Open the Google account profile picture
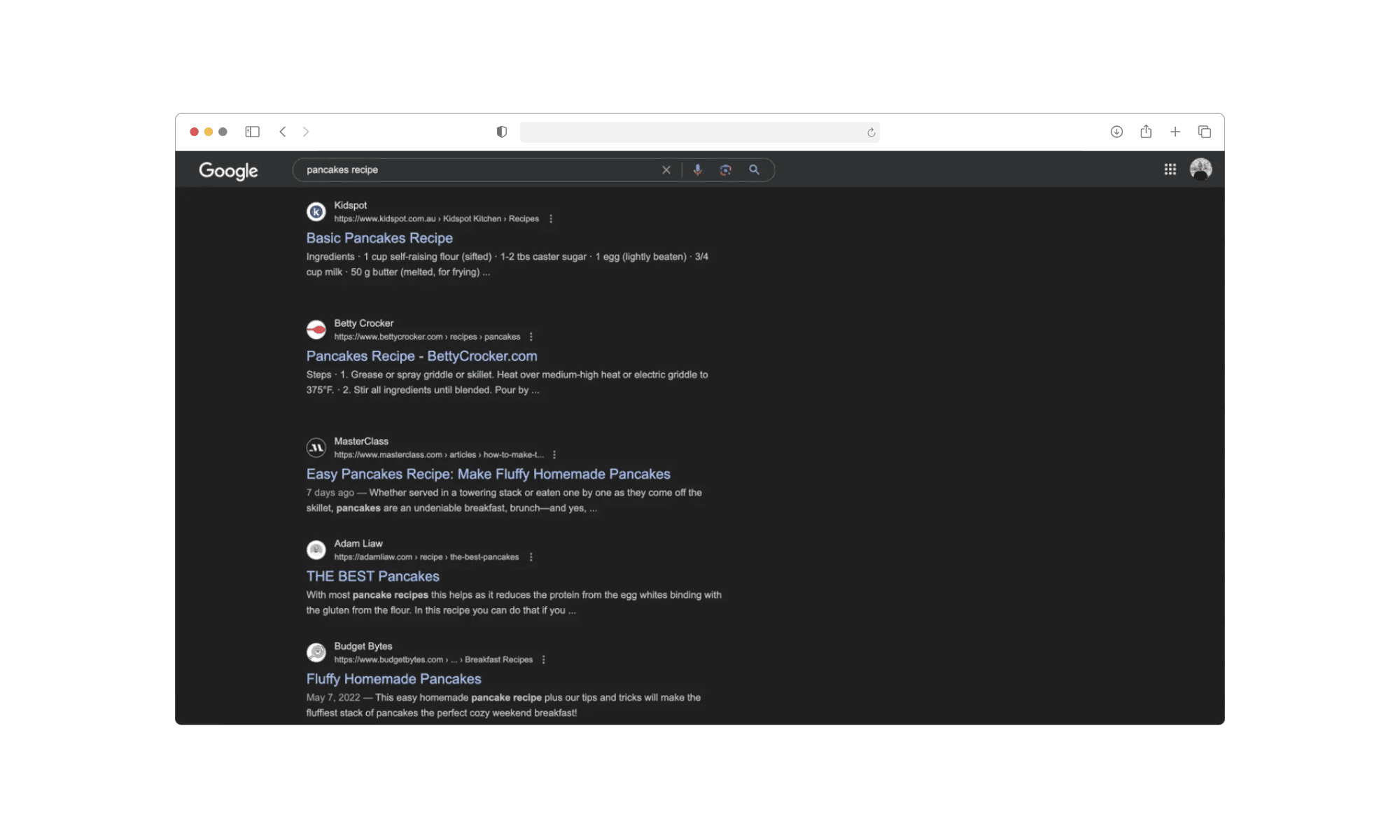The height and width of the screenshot is (840, 1400). pyautogui.click(x=1201, y=169)
